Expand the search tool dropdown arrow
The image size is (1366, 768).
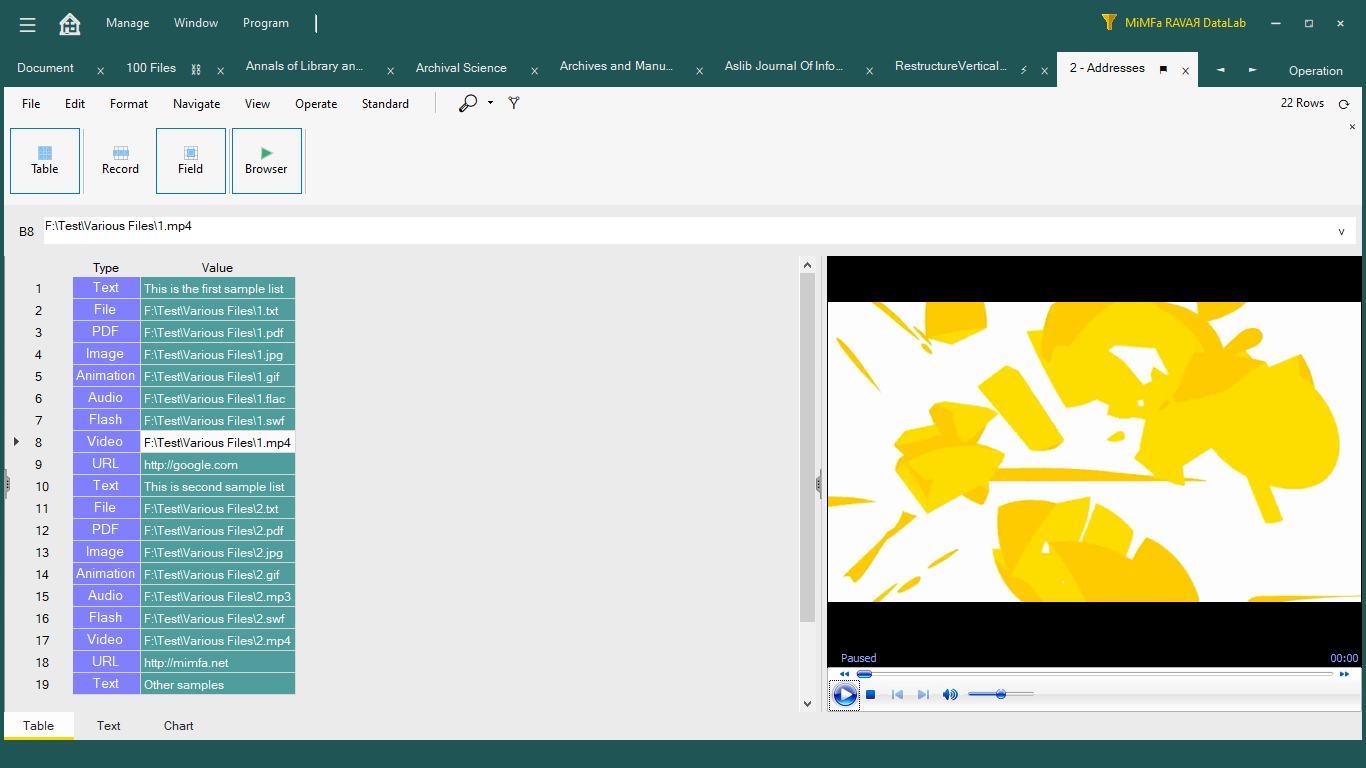pos(490,103)
